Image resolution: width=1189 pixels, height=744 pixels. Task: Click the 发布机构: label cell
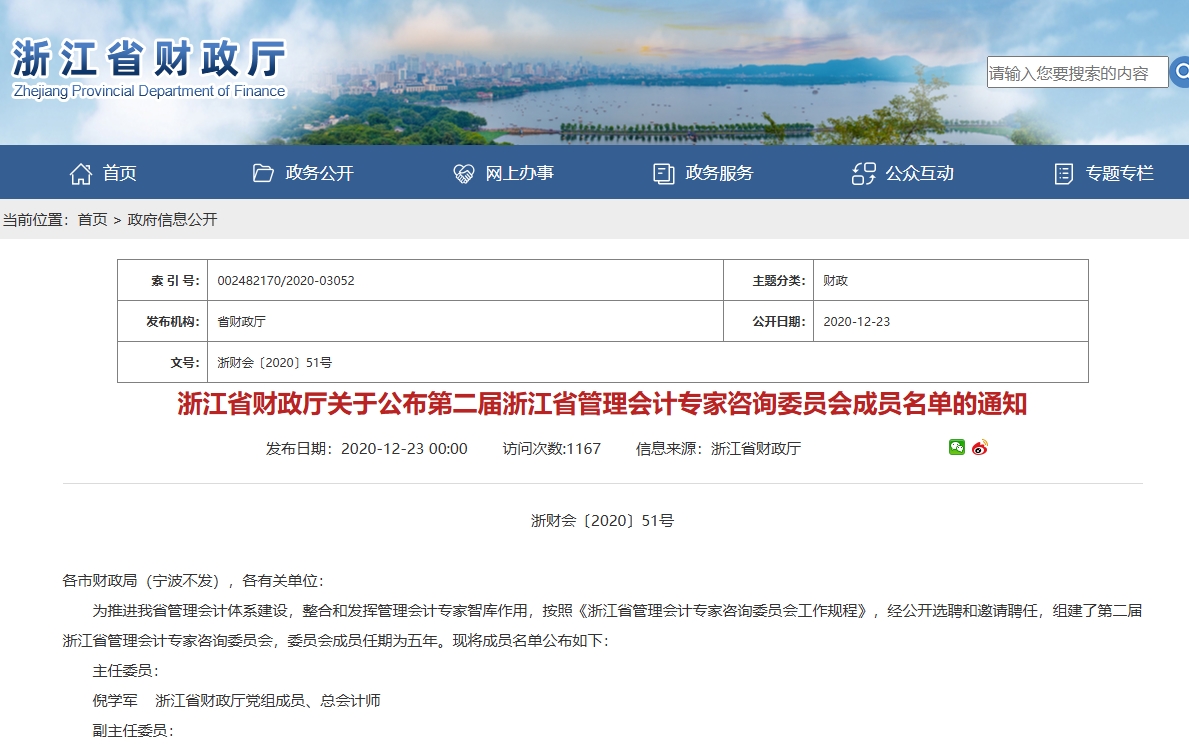pyautogui.click(x=162, y=322)
